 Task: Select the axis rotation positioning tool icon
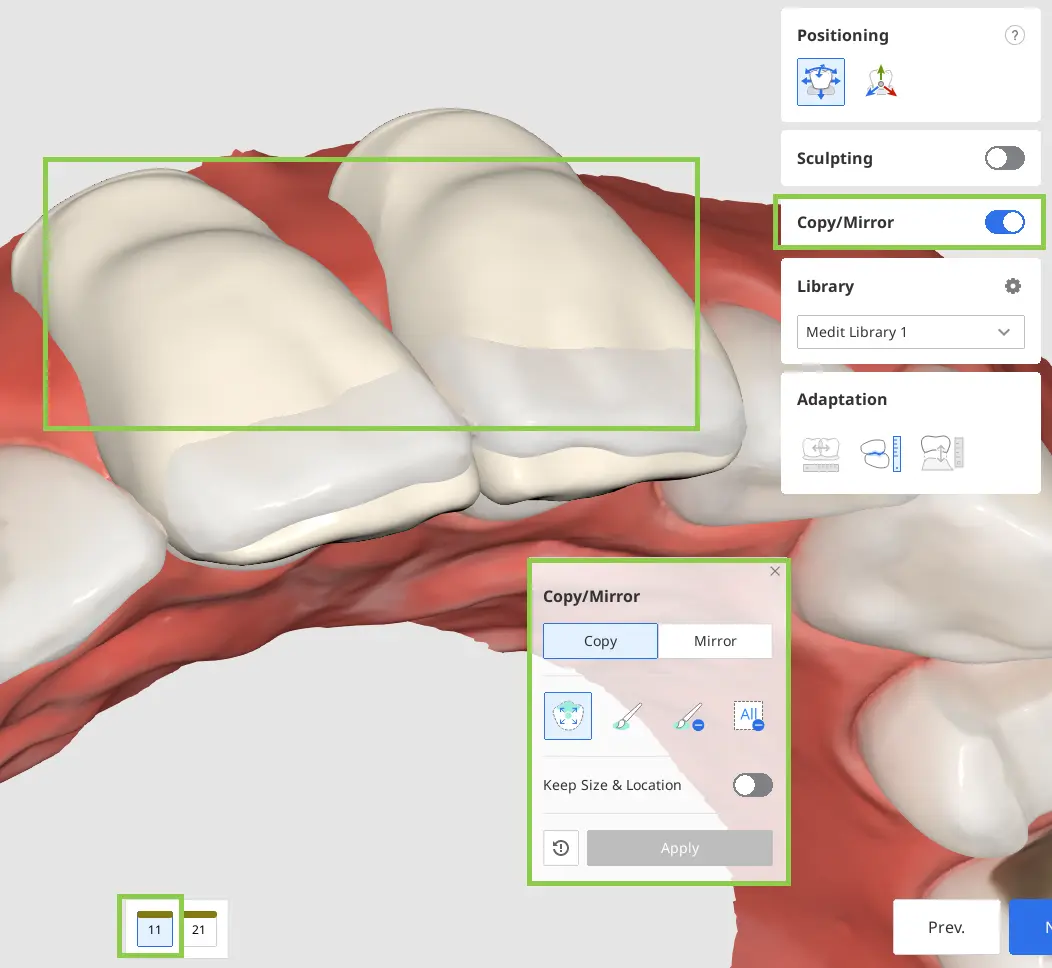(881, 82)
